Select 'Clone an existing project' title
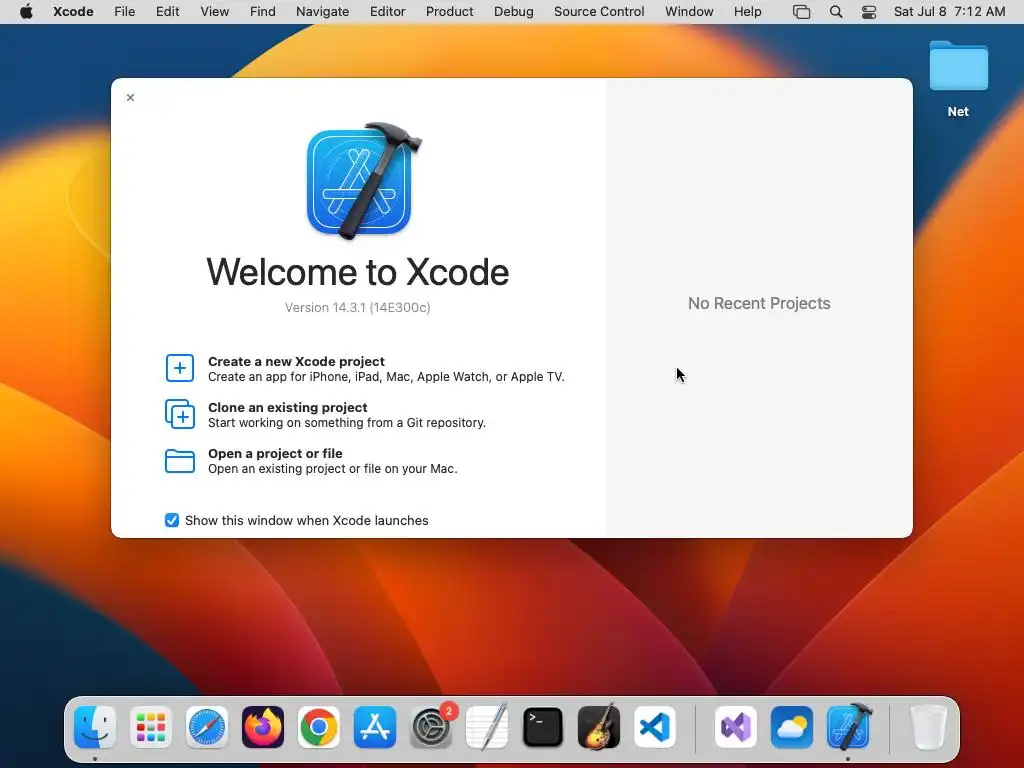Image resolution: width=1024 pixels, height=768 pixels. 287,407
